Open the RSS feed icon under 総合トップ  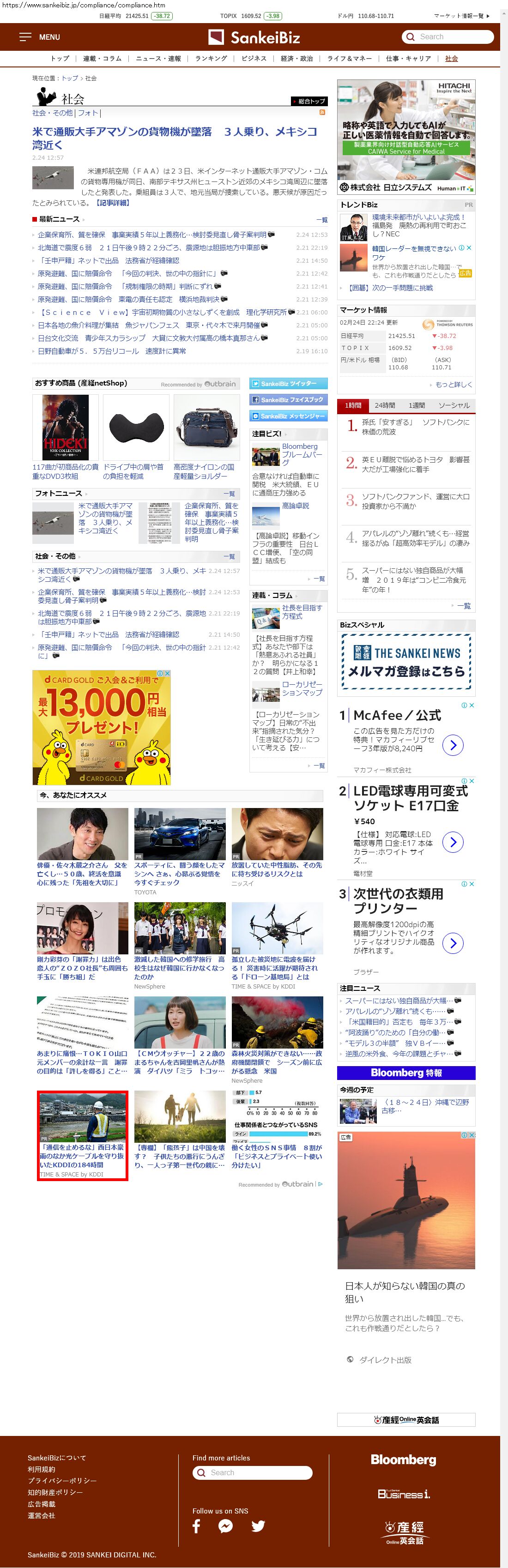(x=322, y=112)
